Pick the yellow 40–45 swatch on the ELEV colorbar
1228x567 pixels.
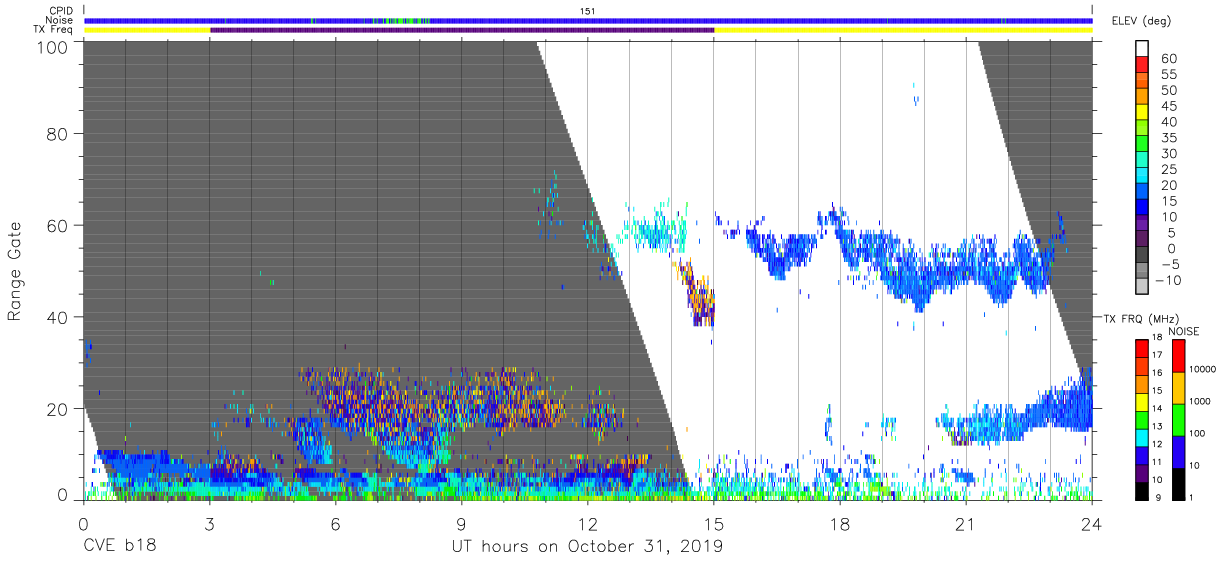coord(1144,114)
